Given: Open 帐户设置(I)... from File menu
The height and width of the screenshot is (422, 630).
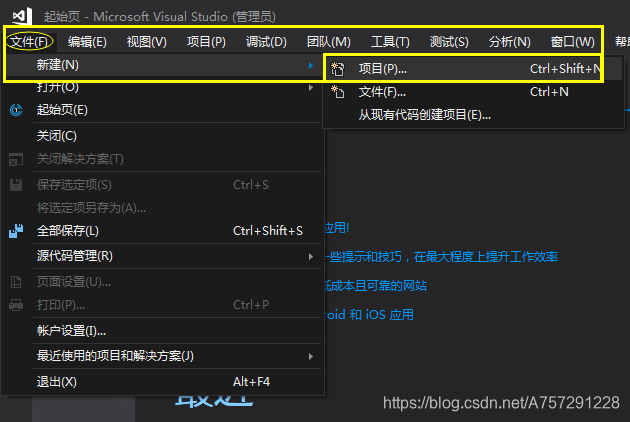Looking at the screenshot, I should tap(162, 331).
